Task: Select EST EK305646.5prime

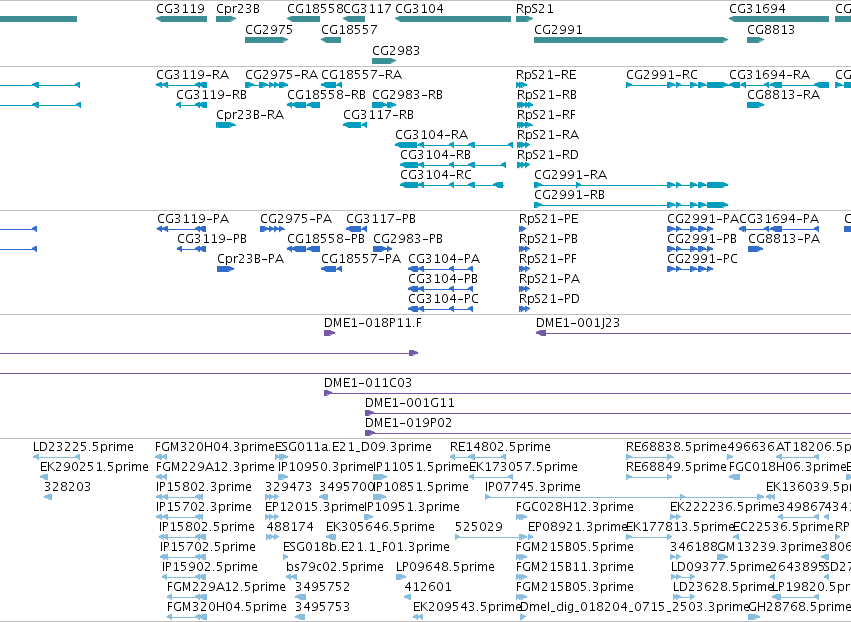Action: 332,537
